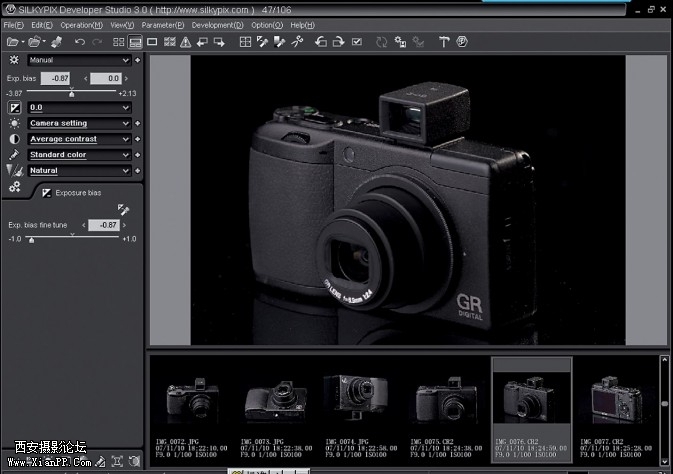Click the open file folder icon

pos(13,42)
